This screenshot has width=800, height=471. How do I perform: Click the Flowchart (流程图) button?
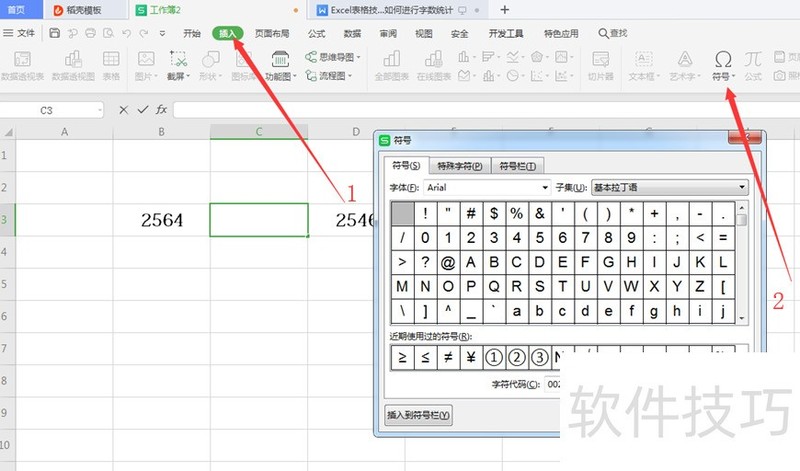point(329,76)
